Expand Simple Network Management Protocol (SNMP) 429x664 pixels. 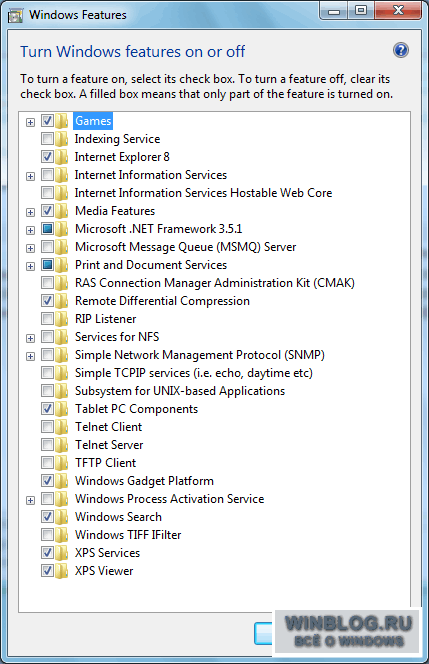tap(30, 357)
